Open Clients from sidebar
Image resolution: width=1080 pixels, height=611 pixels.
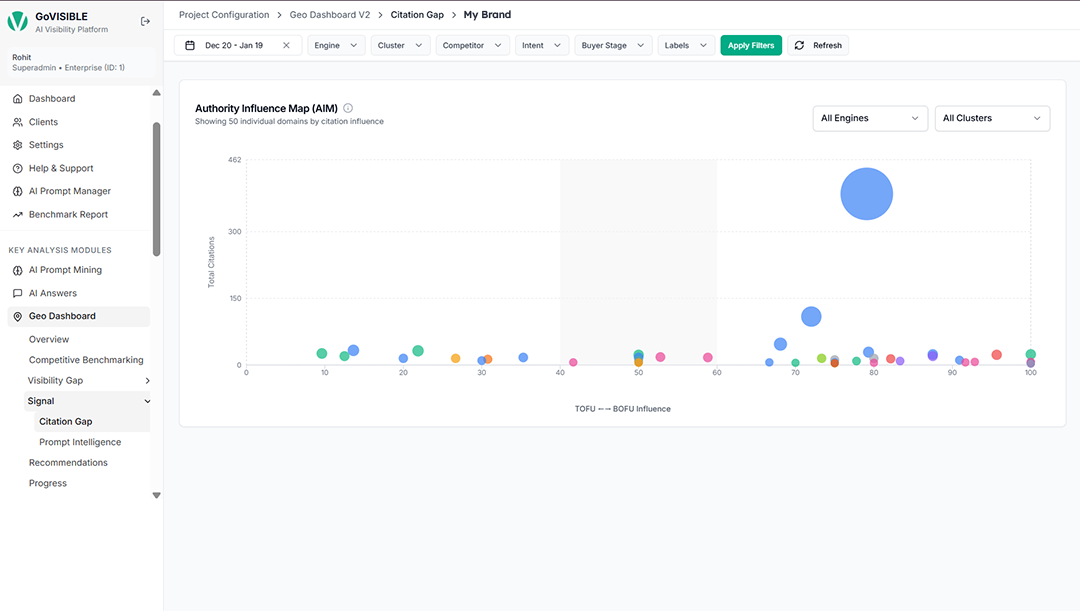click(x=43, y=122)
